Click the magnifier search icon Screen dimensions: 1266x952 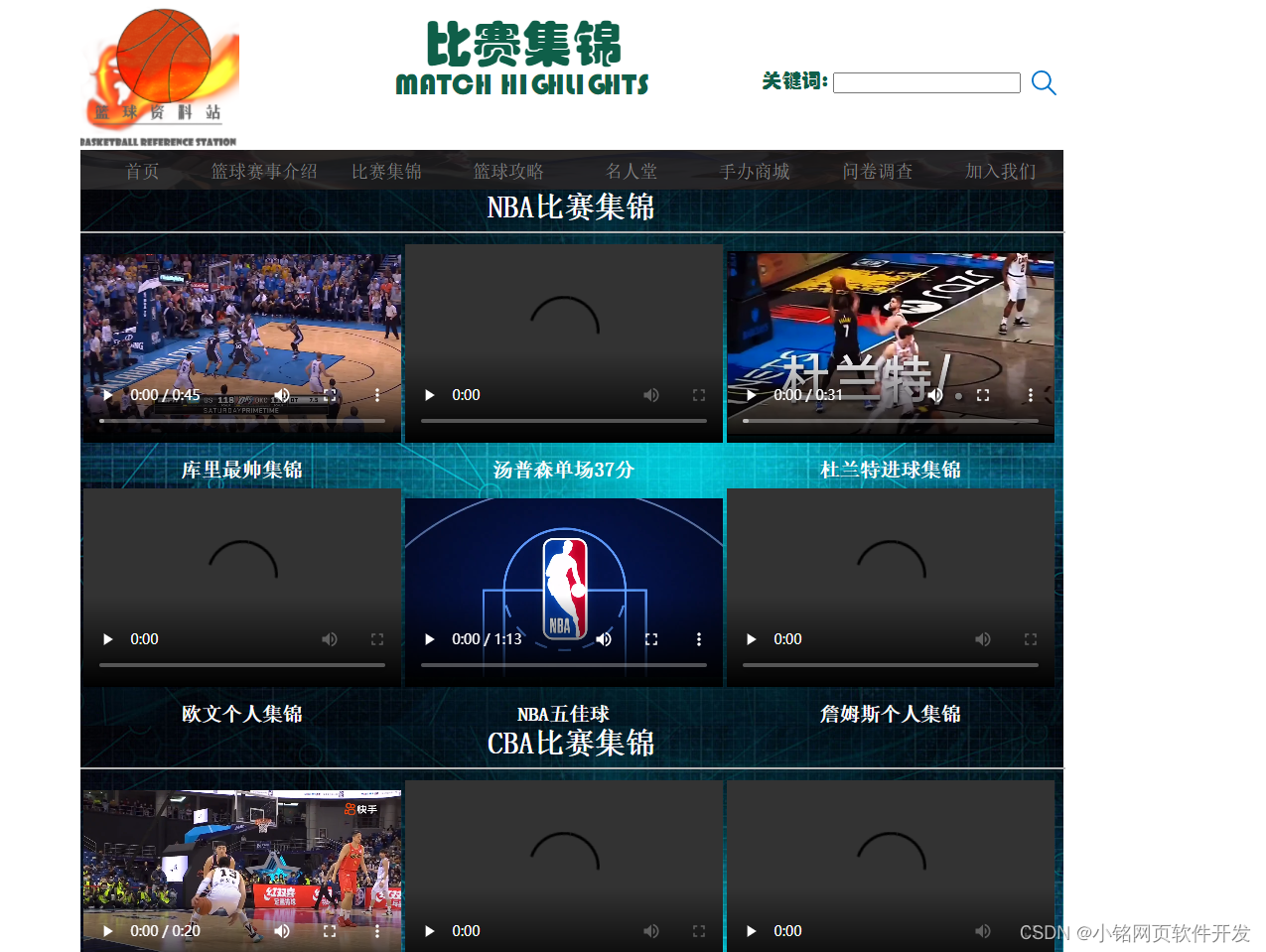click(1044, 82)
